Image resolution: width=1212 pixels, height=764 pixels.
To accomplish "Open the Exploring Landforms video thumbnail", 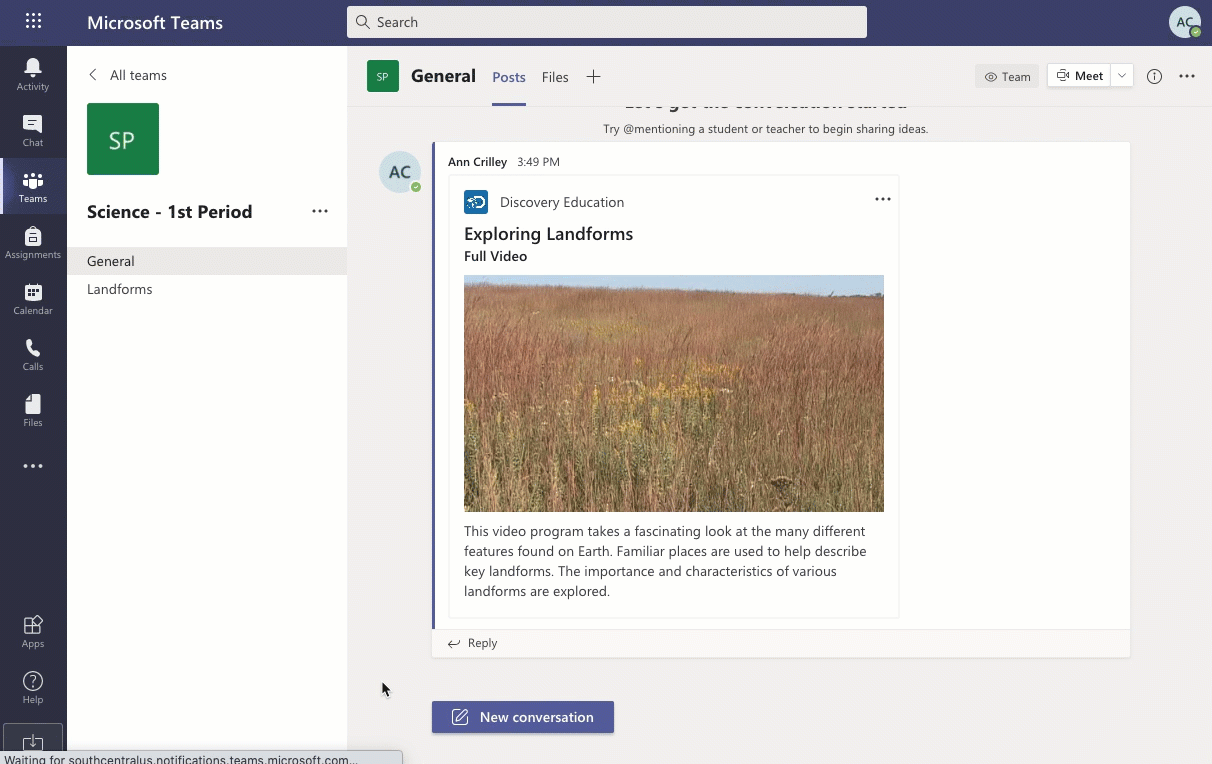I will click(674, 393).
